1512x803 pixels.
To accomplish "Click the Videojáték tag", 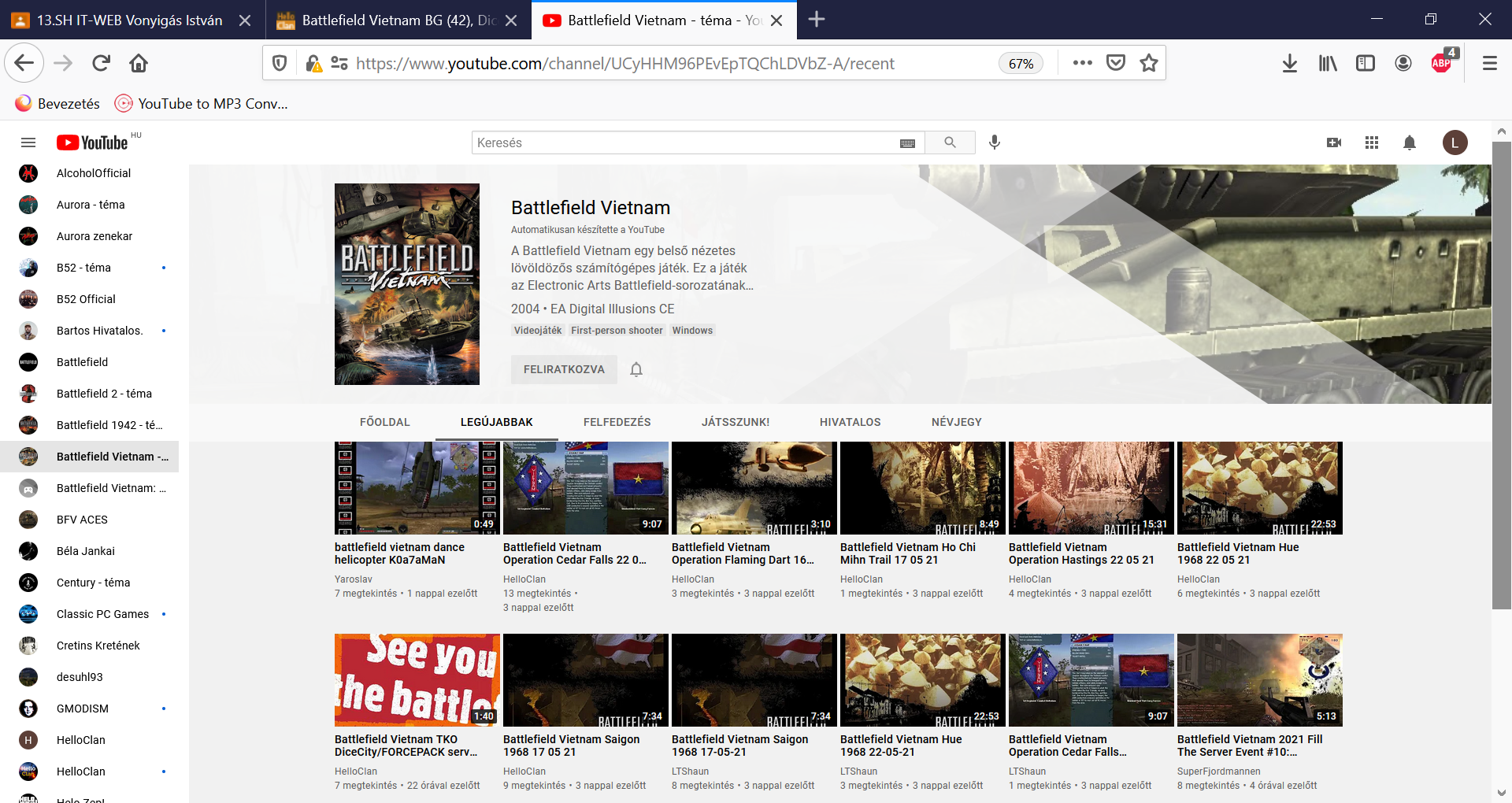I will [x=538, y=331].
